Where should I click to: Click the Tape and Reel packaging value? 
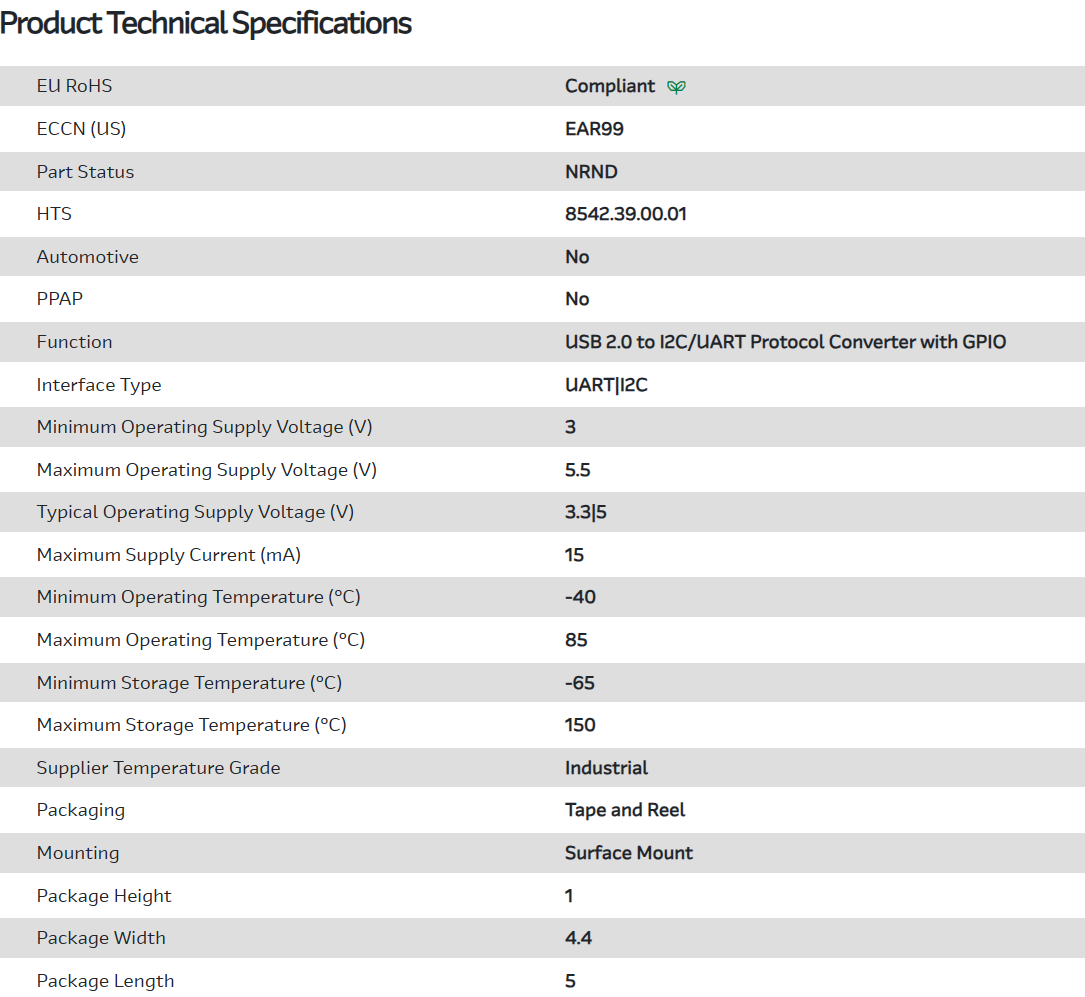pyautogui.click(x=625, y=810)
